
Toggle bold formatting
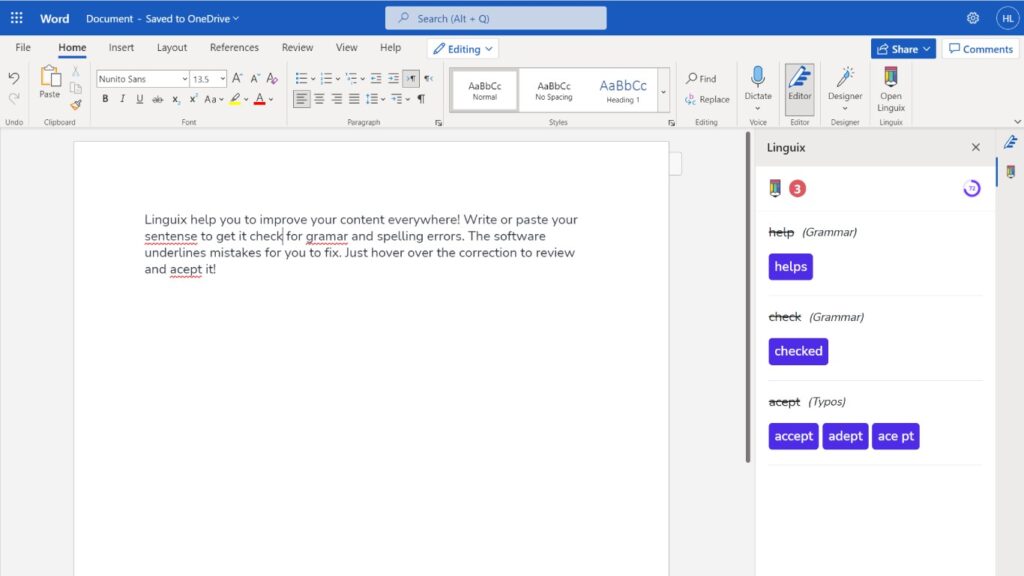(x=105, y=99)
